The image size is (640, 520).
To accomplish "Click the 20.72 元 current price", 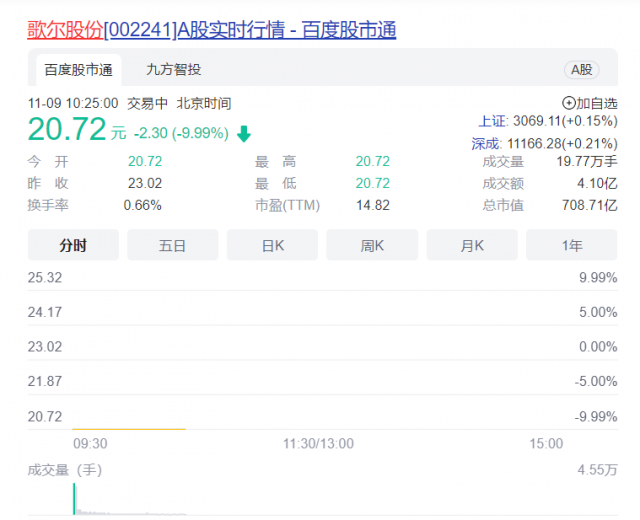I will (x=77, y=130).
